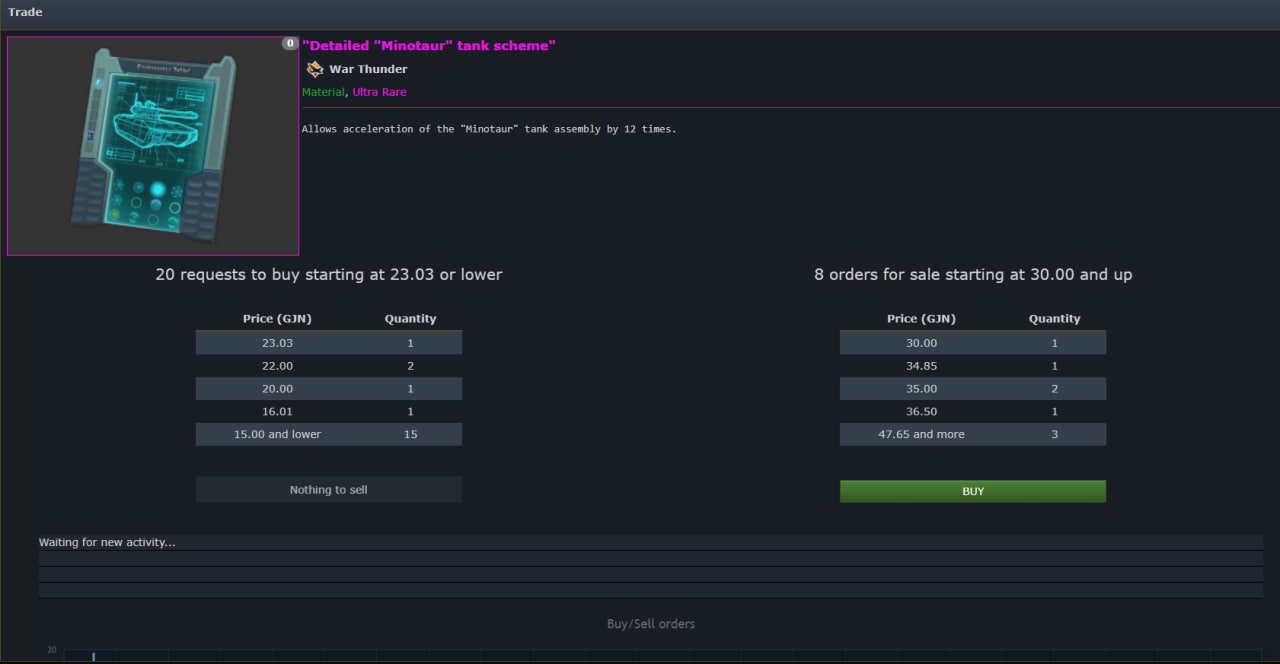Click Quantity header in sale orders table
Image resolution: width=1280 pixels, height=664 pixels.
[x=1055, y=319]
